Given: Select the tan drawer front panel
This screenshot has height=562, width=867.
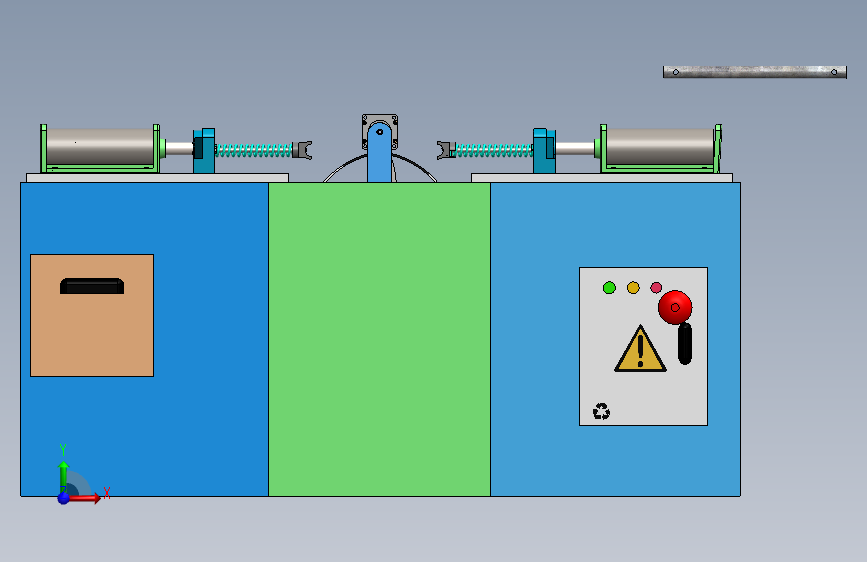Looking at the screenshot, I should coord(92,315).
